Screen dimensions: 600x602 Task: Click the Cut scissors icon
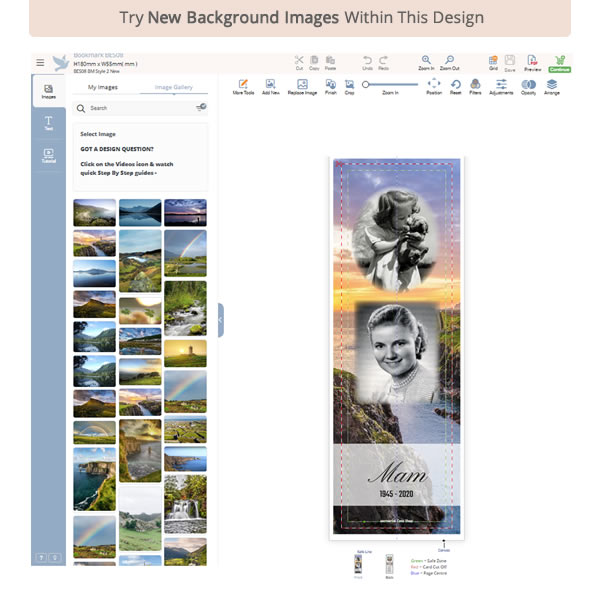(299, 63)
